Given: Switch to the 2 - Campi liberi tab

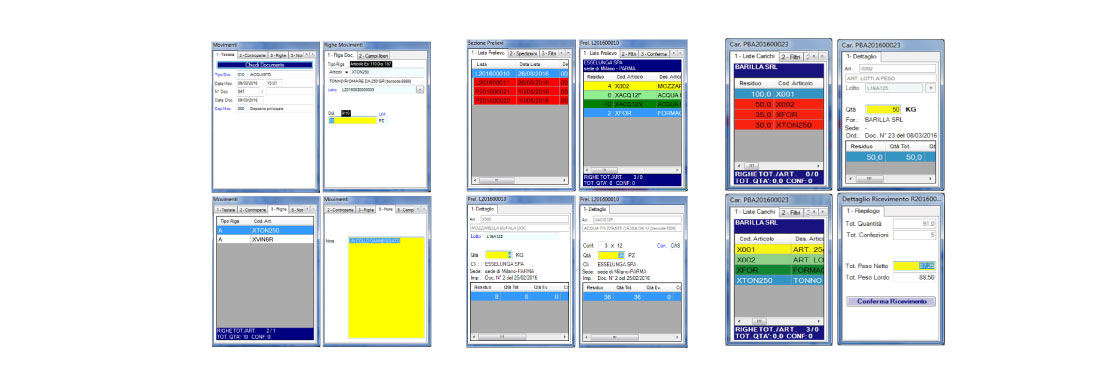Looking at the screenshot, I should click(x=373, y=55).
